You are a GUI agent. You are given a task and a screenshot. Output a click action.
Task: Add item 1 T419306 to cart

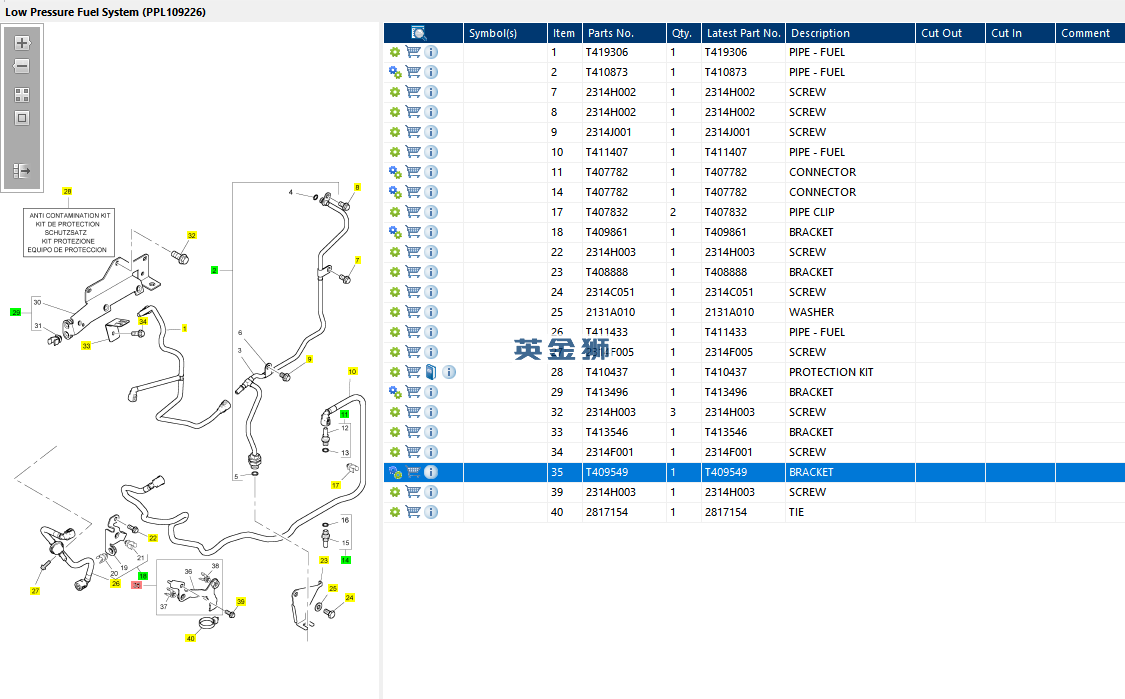(413, 52)
